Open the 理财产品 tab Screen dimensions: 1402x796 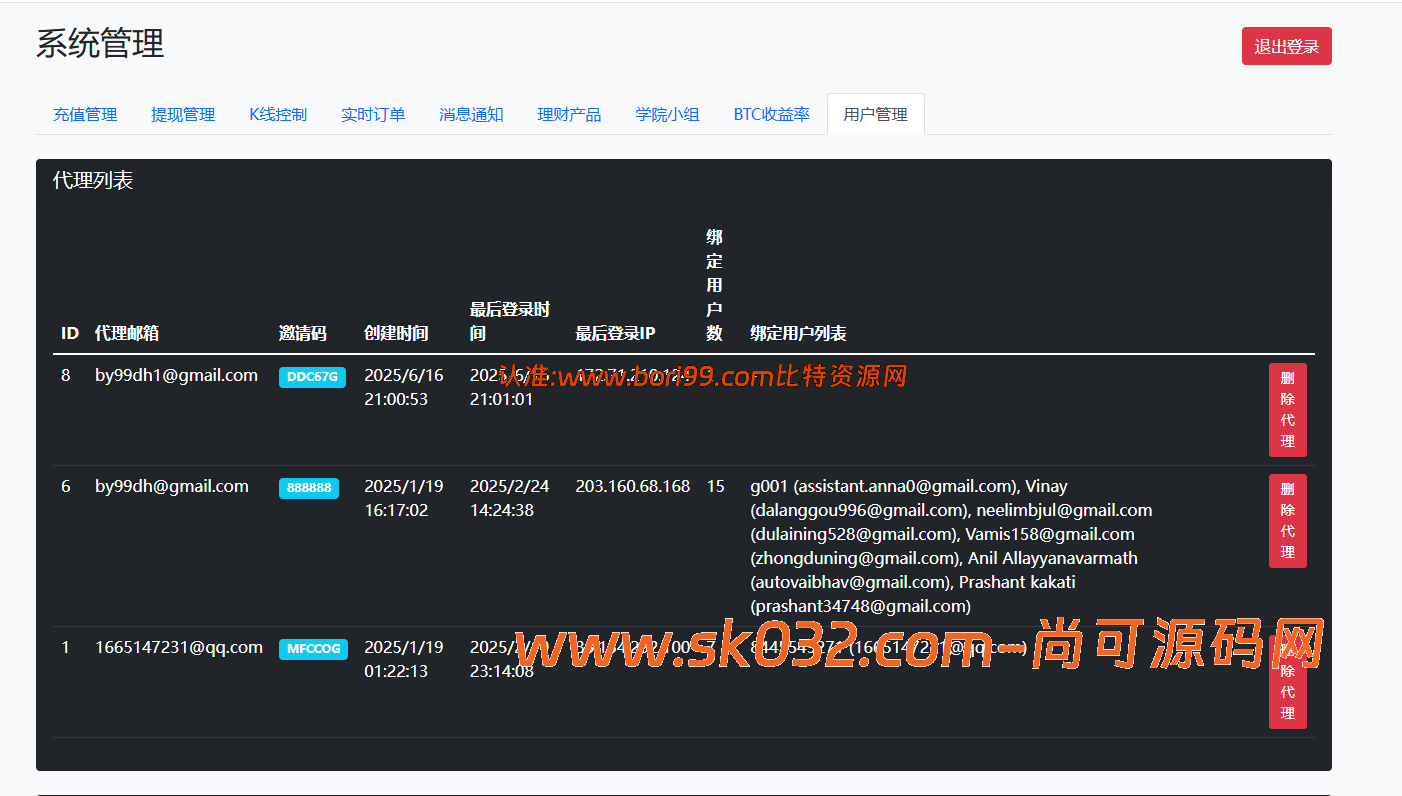click(x=569, y=114)
